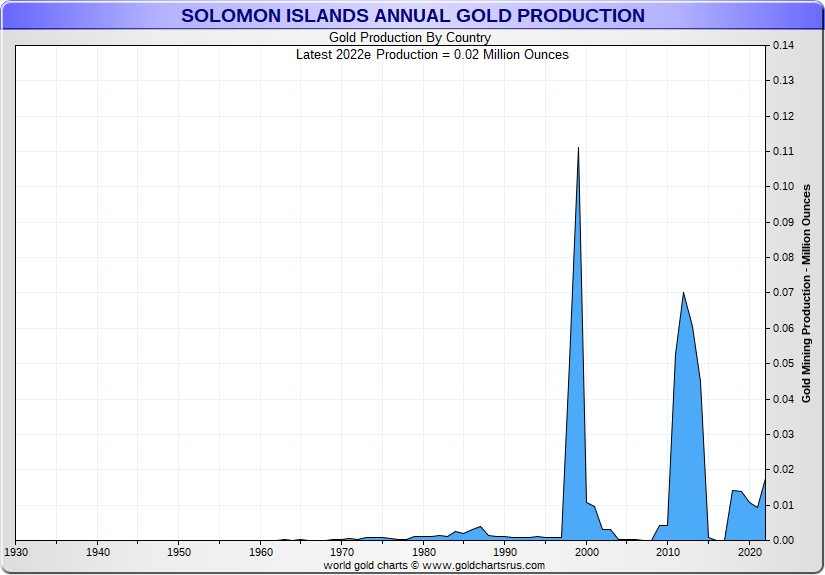
Task: Click the 'Gold Production By Country' subtitle
Action: [x=410, y=37]
